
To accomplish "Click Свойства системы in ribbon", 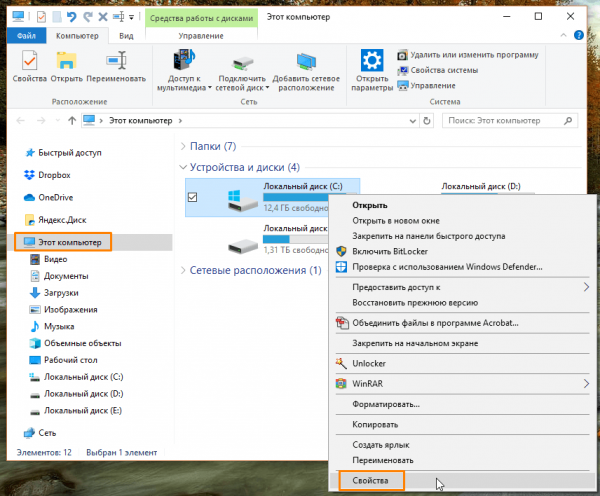I will [x=437, y=70].
